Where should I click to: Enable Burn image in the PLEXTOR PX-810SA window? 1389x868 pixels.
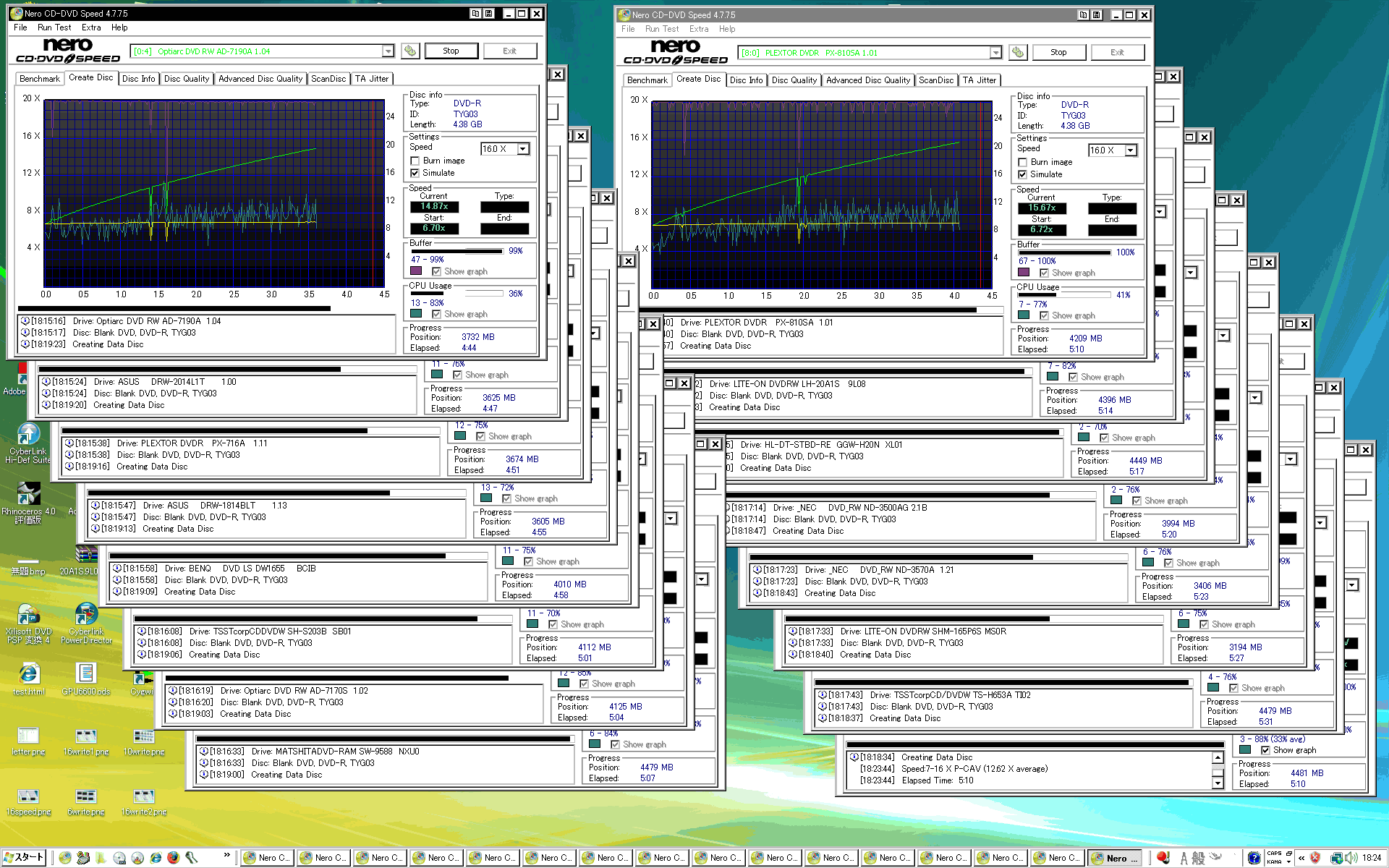pyautogui.click(x=1022, y=162)
